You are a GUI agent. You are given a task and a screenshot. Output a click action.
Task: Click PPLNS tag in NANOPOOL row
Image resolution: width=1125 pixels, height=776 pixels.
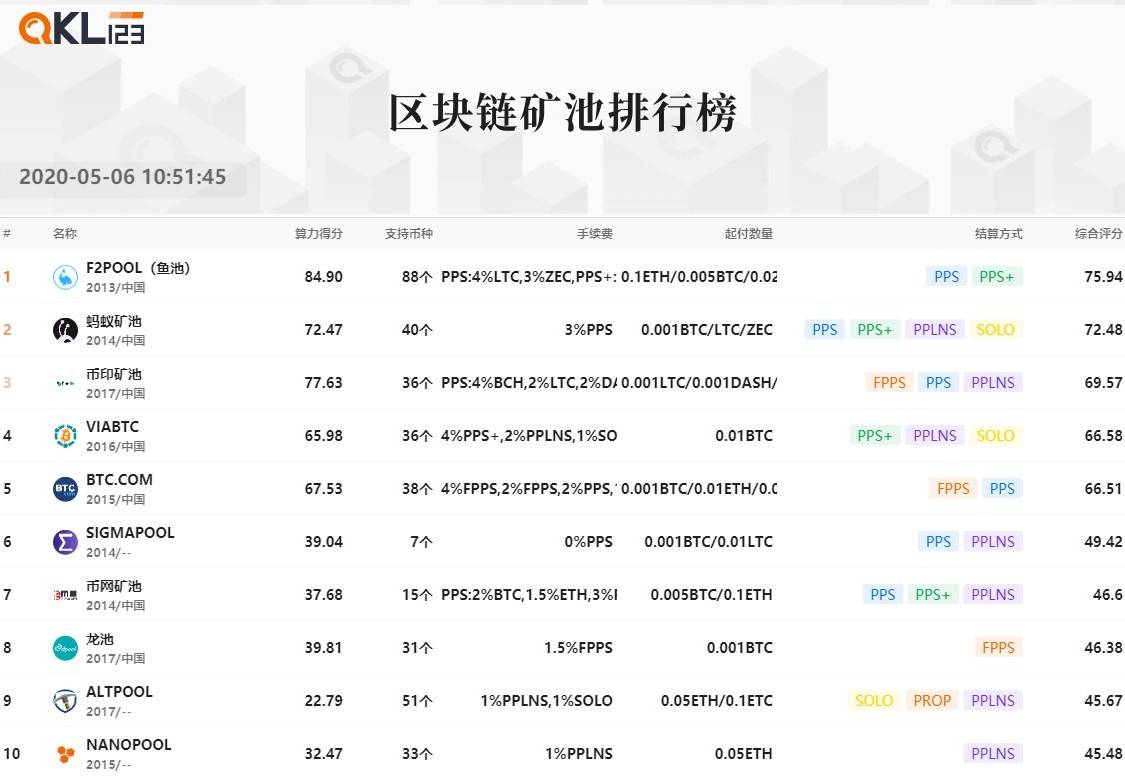(x=993, y=754)
